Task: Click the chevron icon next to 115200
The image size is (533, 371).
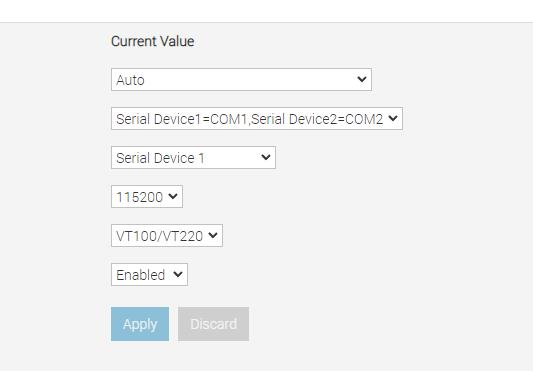Action: 173,196
